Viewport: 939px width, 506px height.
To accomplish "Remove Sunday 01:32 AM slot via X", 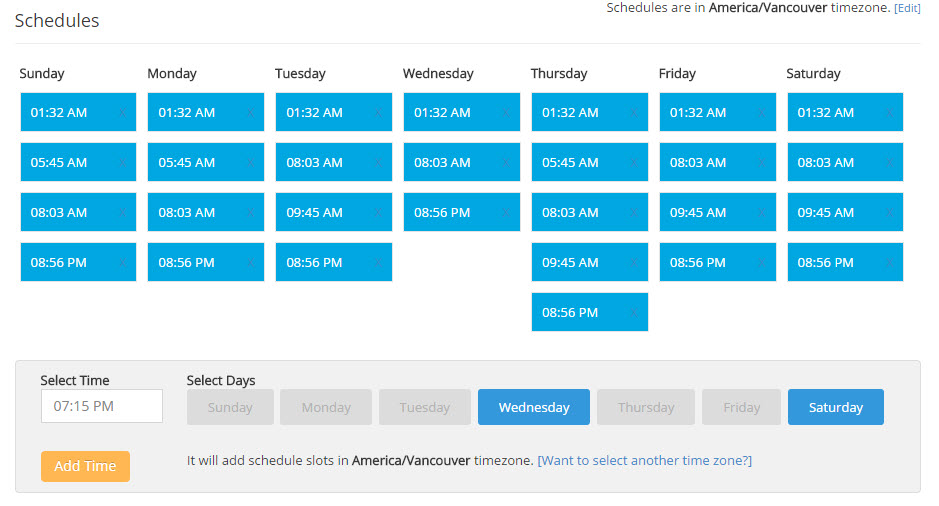I will tap(121, 113).
